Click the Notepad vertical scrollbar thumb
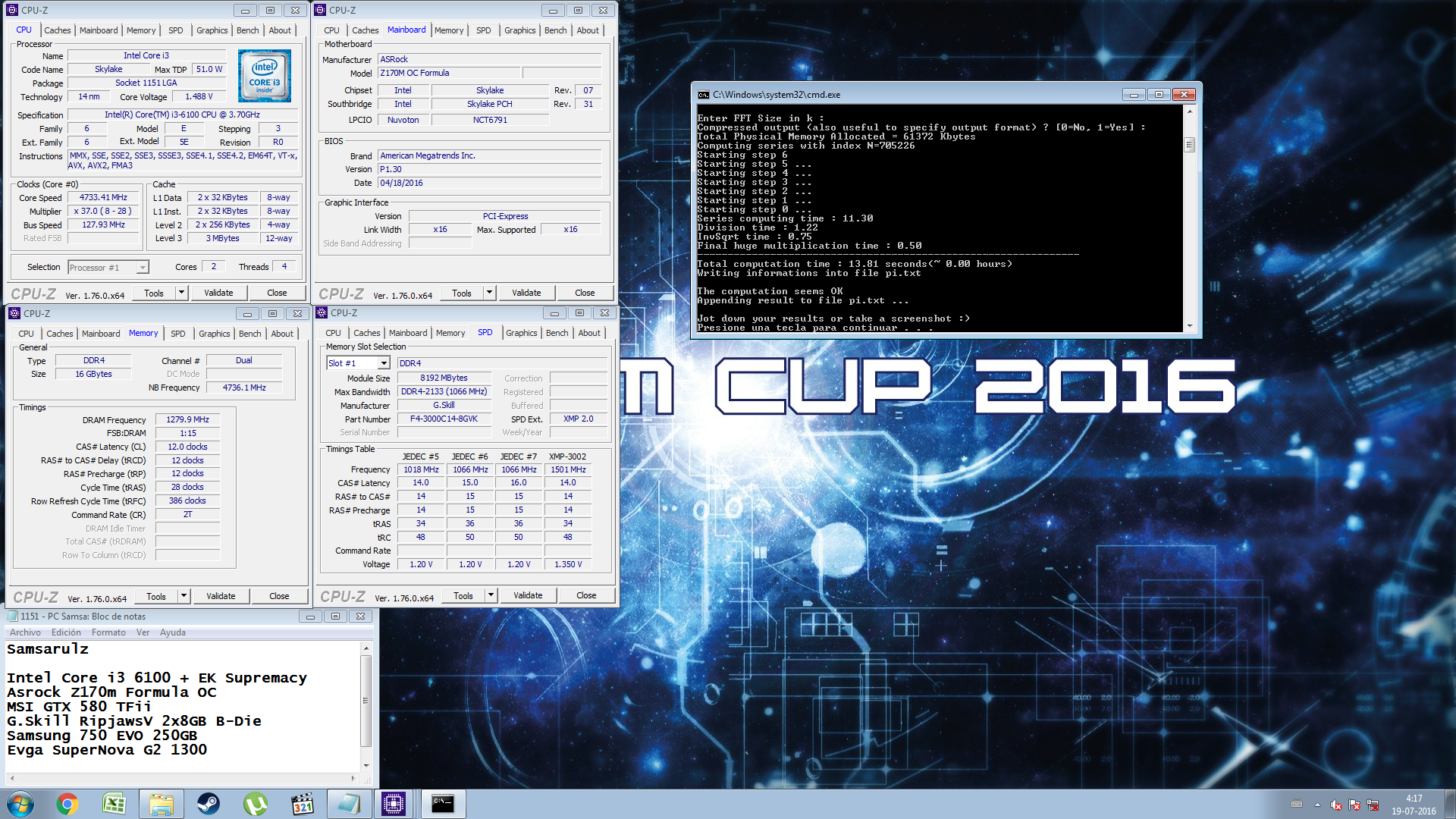 pos(366,701)
